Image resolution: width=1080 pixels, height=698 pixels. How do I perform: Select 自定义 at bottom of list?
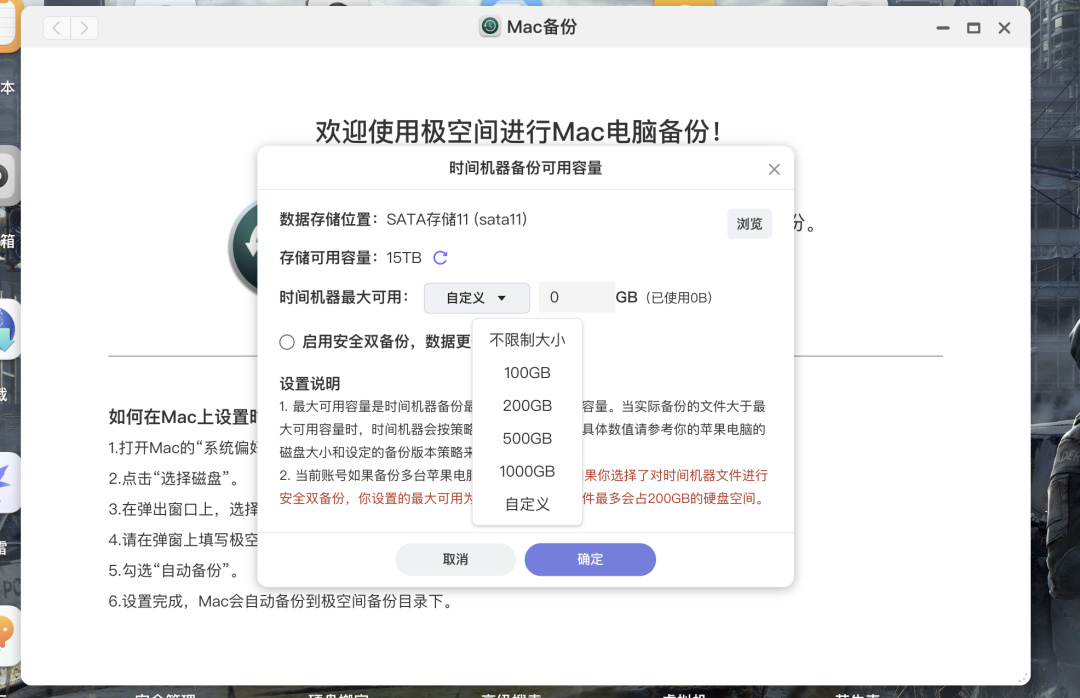tap(528, 504)
